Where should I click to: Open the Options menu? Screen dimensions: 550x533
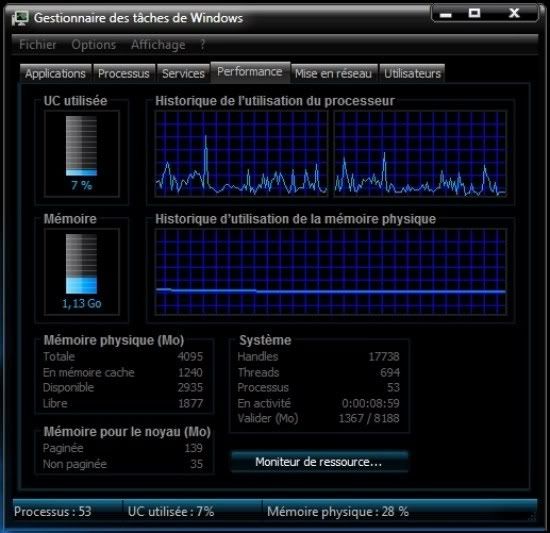point(94,45)
